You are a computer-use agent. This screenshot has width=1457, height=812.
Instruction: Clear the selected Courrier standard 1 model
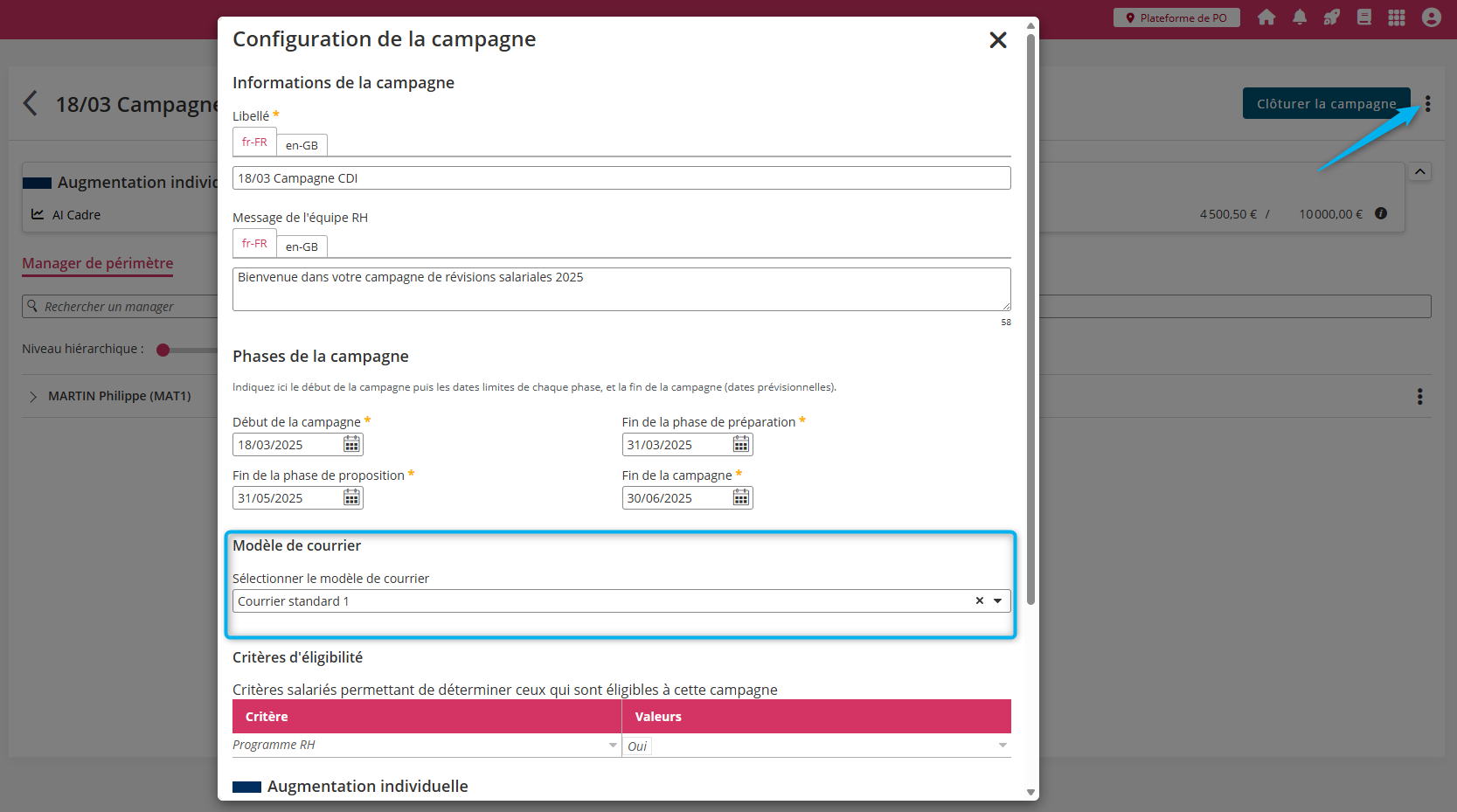980,600
